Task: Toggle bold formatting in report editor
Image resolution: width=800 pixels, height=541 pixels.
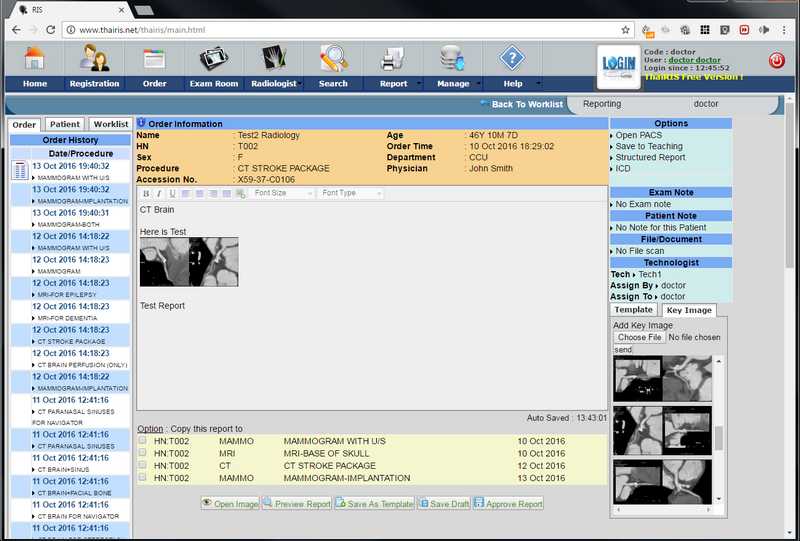Action: 146,193
